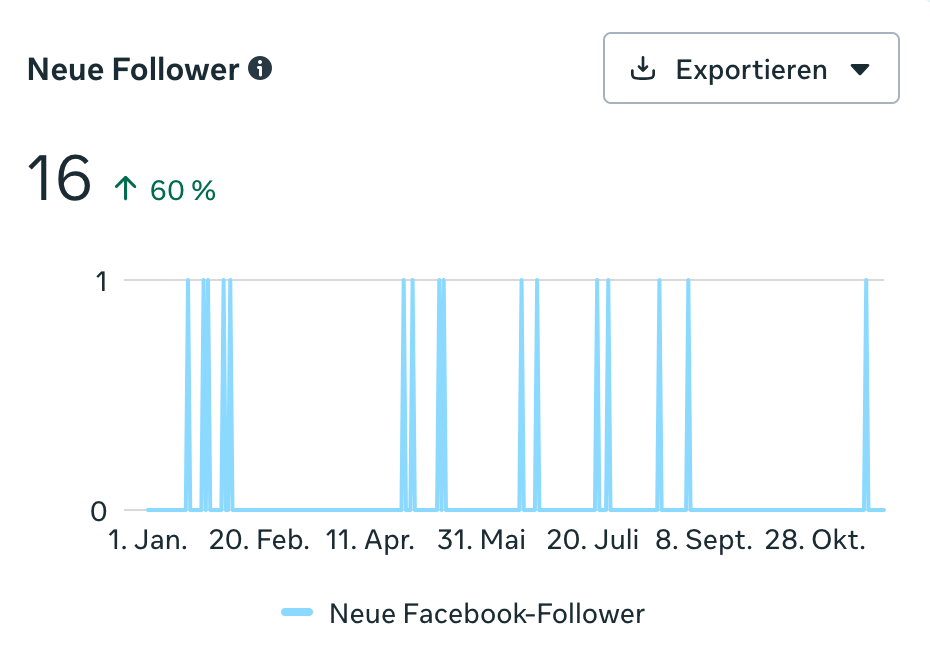Viewport: 930px width, 660px height.
Task: Toggle the Neue Facebook-Follower legend label
Action: pos(487,613)
